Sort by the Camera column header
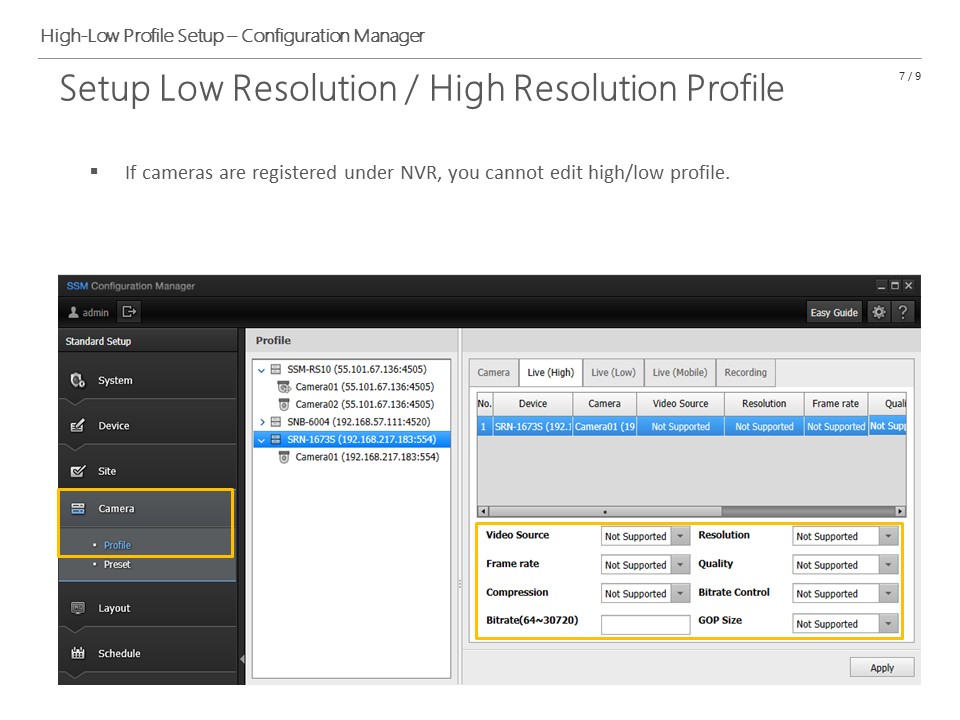The image size is (960, 720). click(604, 403)
